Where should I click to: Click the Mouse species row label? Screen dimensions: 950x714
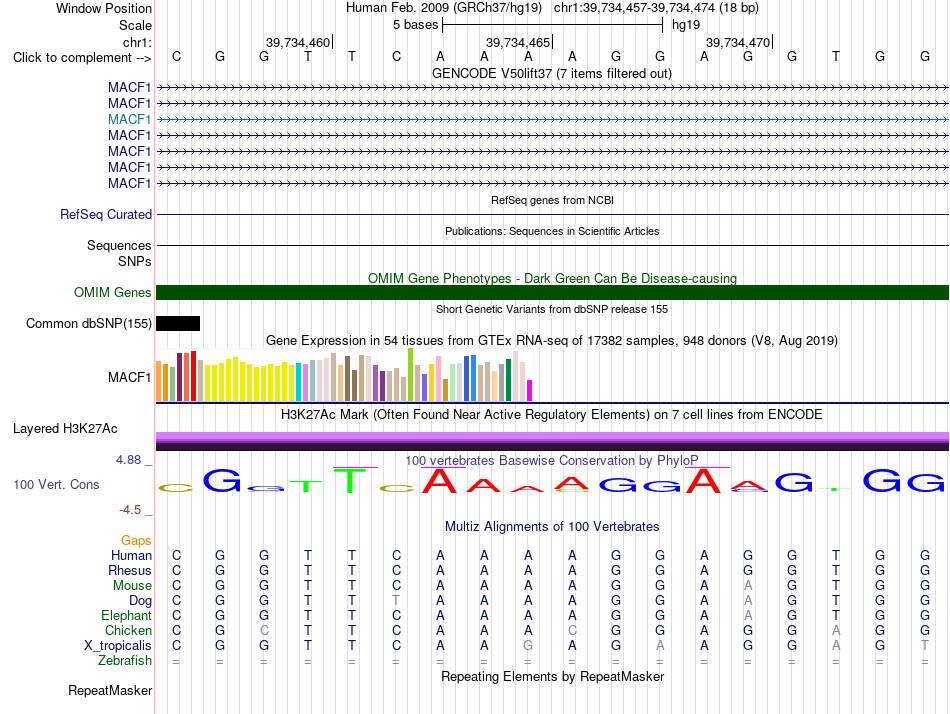(x=132, y=586)
